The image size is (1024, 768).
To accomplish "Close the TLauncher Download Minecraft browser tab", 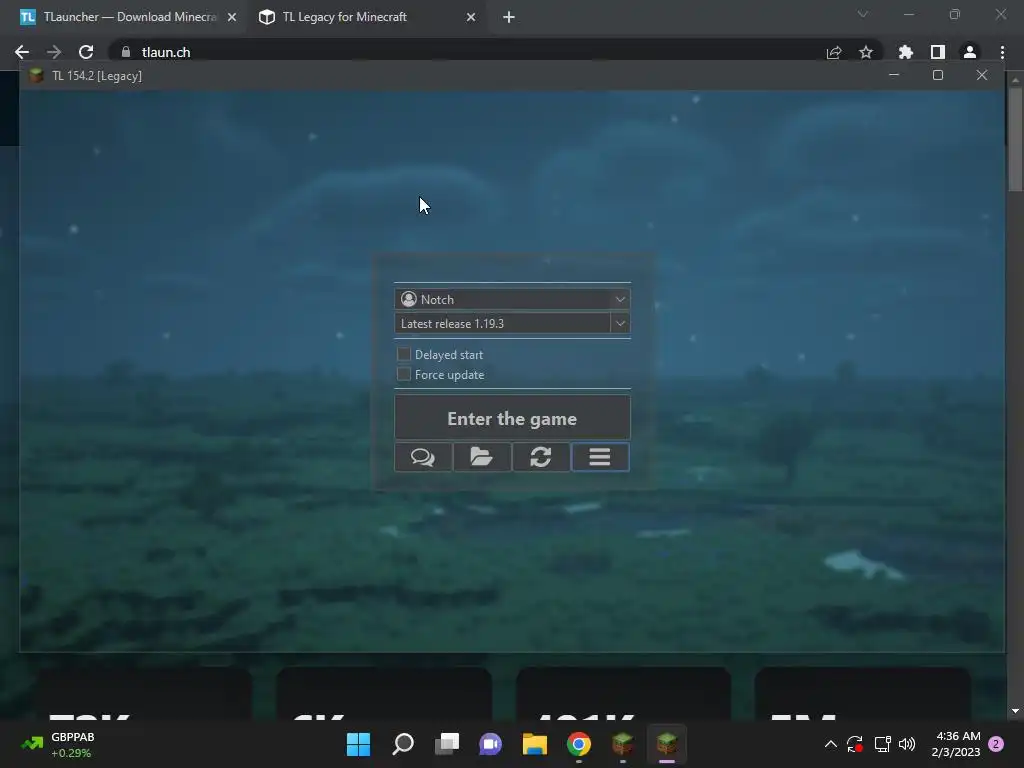I will tap(231, 17).
